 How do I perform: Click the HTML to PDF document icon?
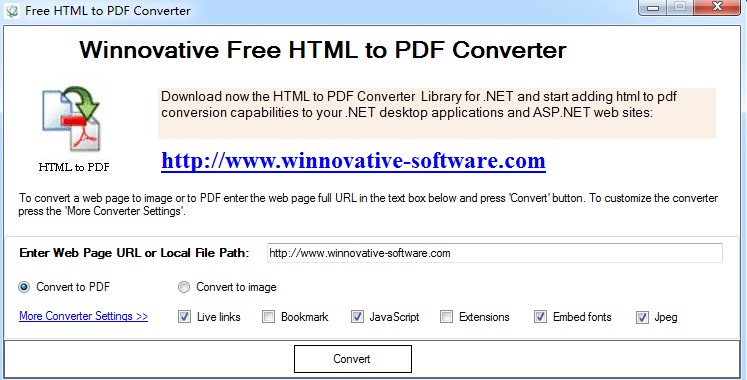[71, 119]
